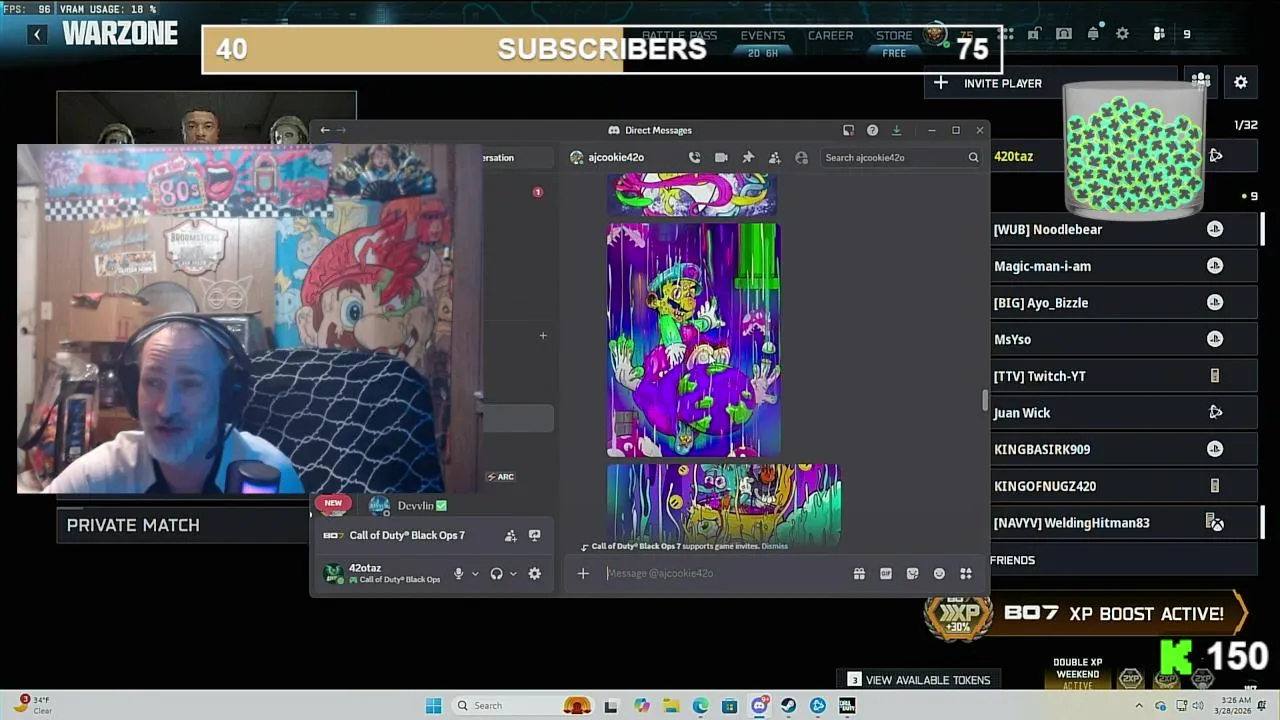Click View Available Tokens

(918, 680)
